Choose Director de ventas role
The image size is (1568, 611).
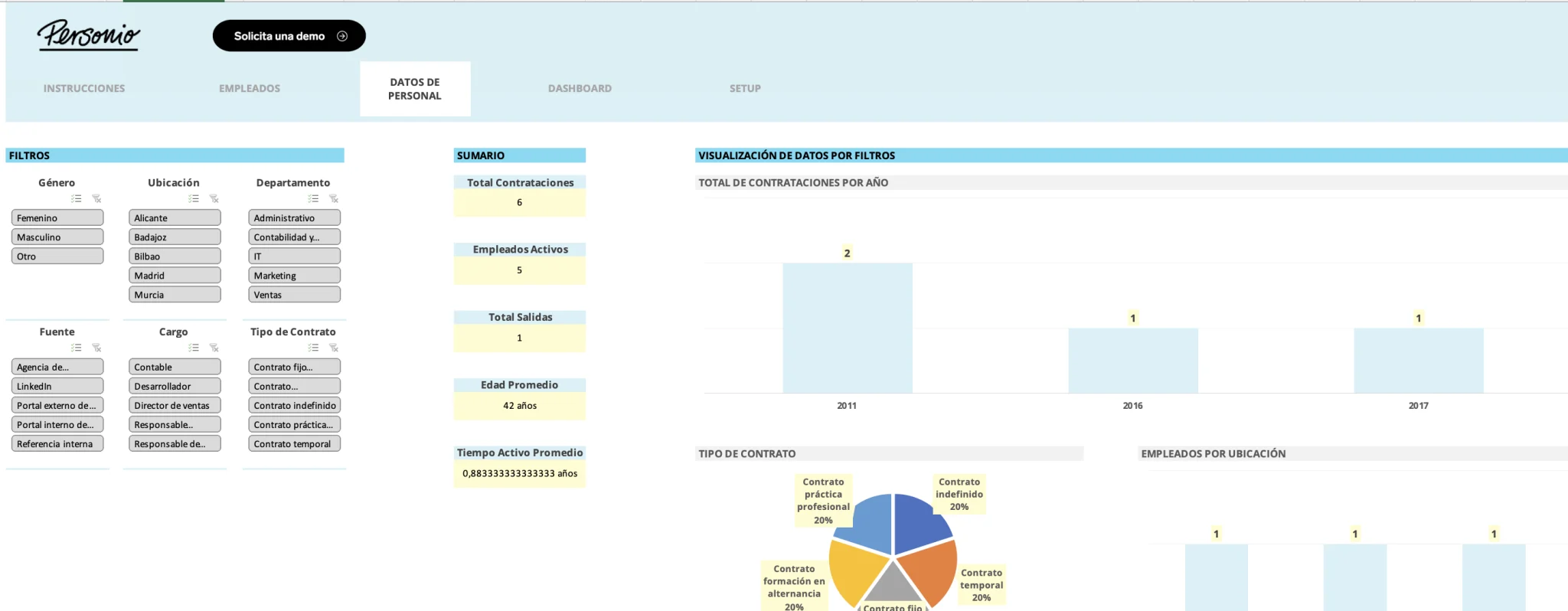click(175, 406)
